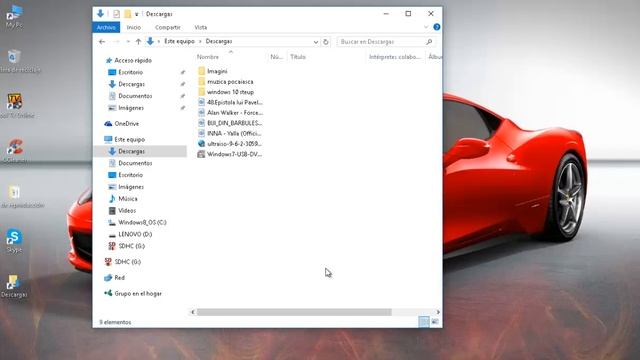Switch to large icons view layout

tap(435, 322)
